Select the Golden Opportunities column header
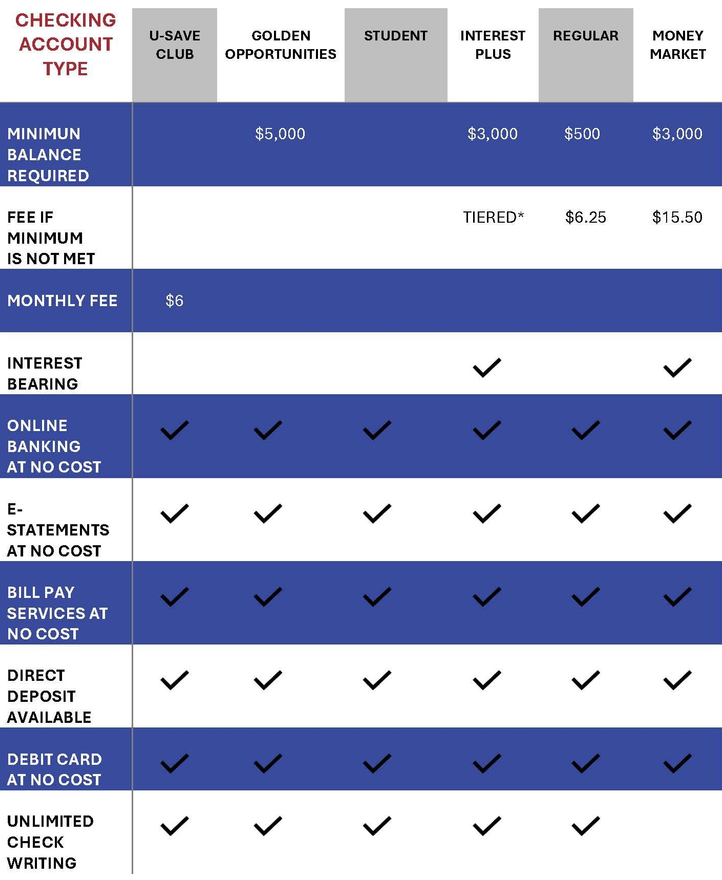The image size is (722, 880). pos(281,45)
